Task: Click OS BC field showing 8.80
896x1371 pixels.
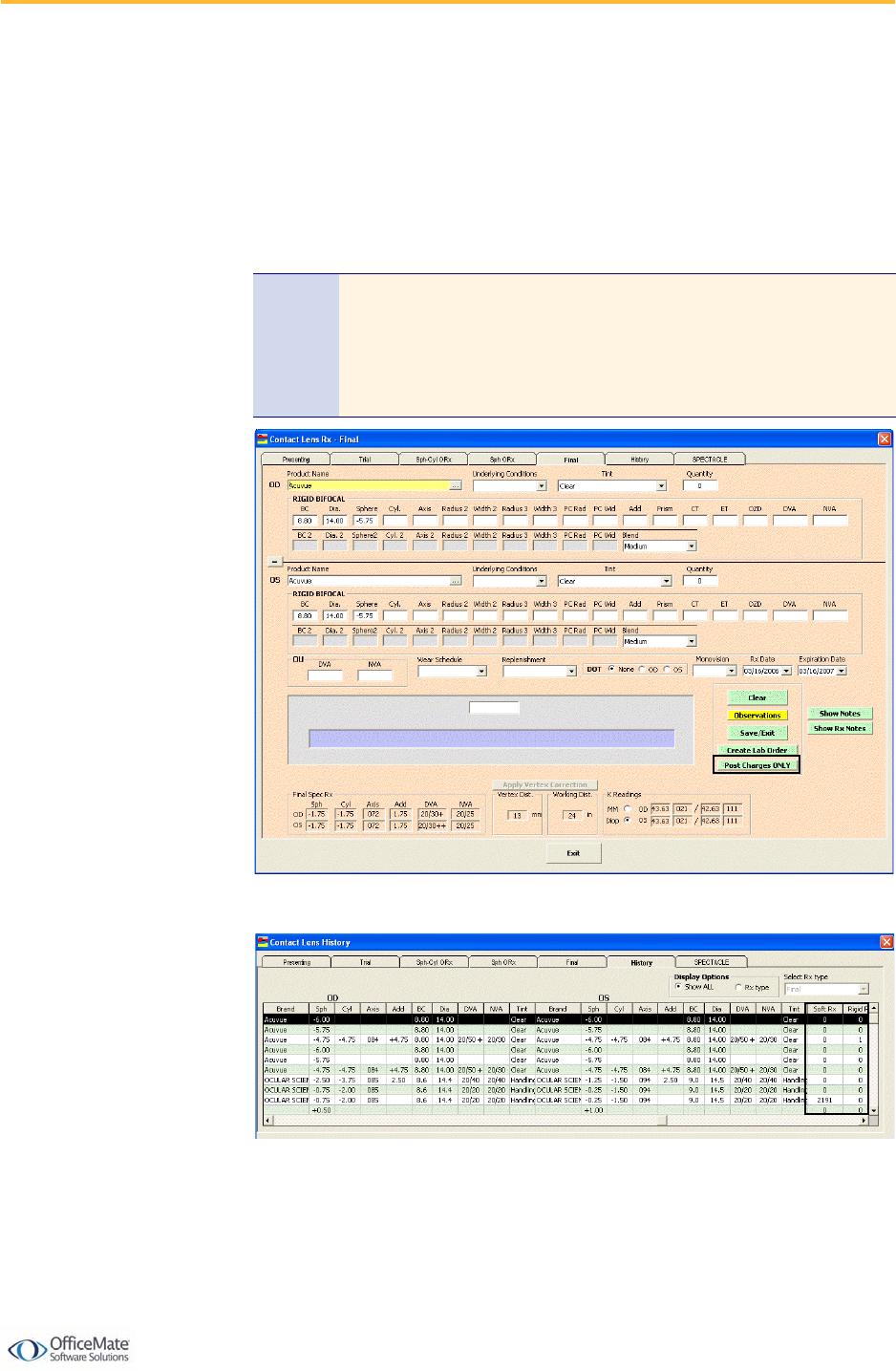Action: (x=305, y=616)
